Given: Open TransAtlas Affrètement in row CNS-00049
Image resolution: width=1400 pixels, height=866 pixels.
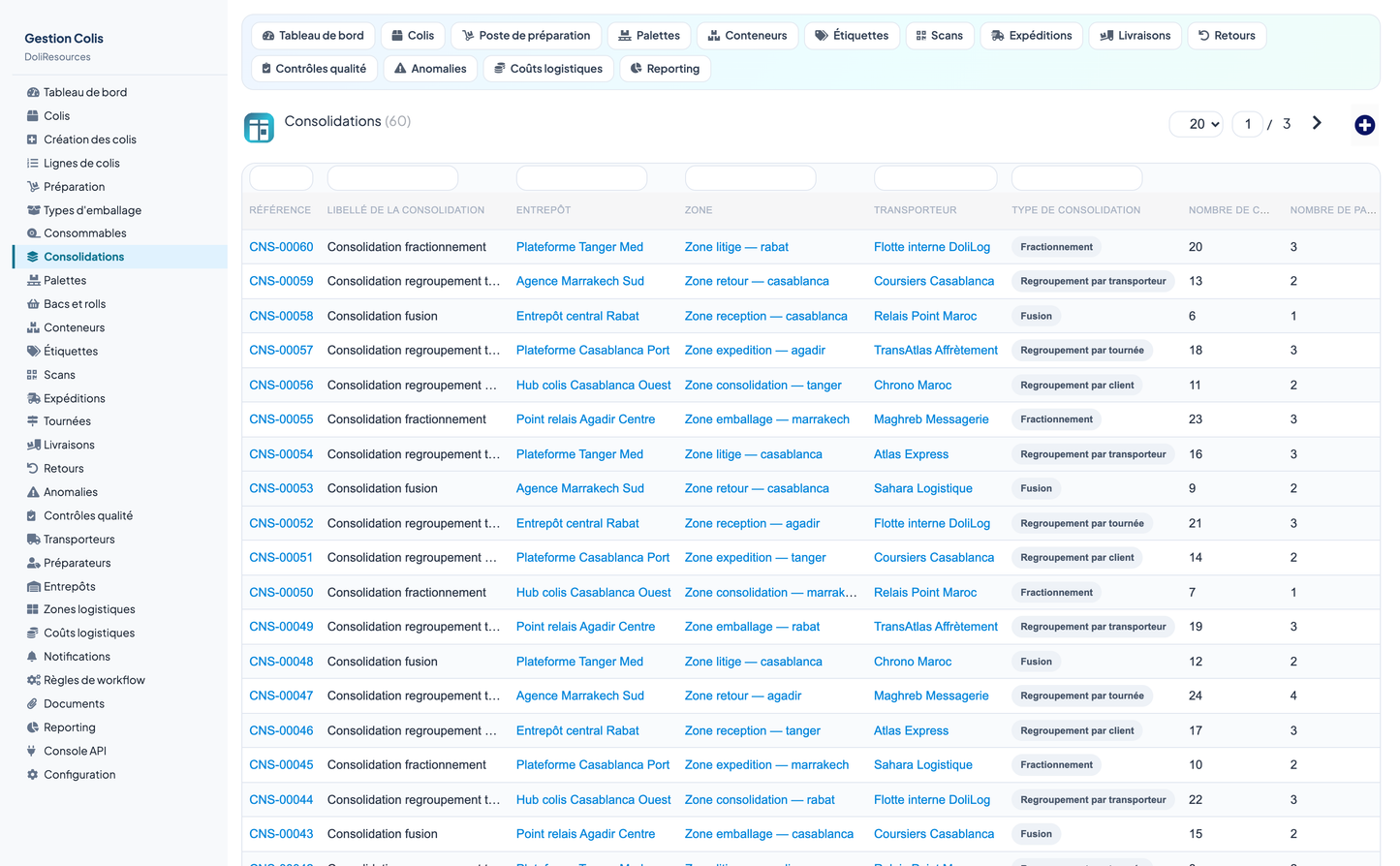Looking at the screenshot, I should 936,627.
